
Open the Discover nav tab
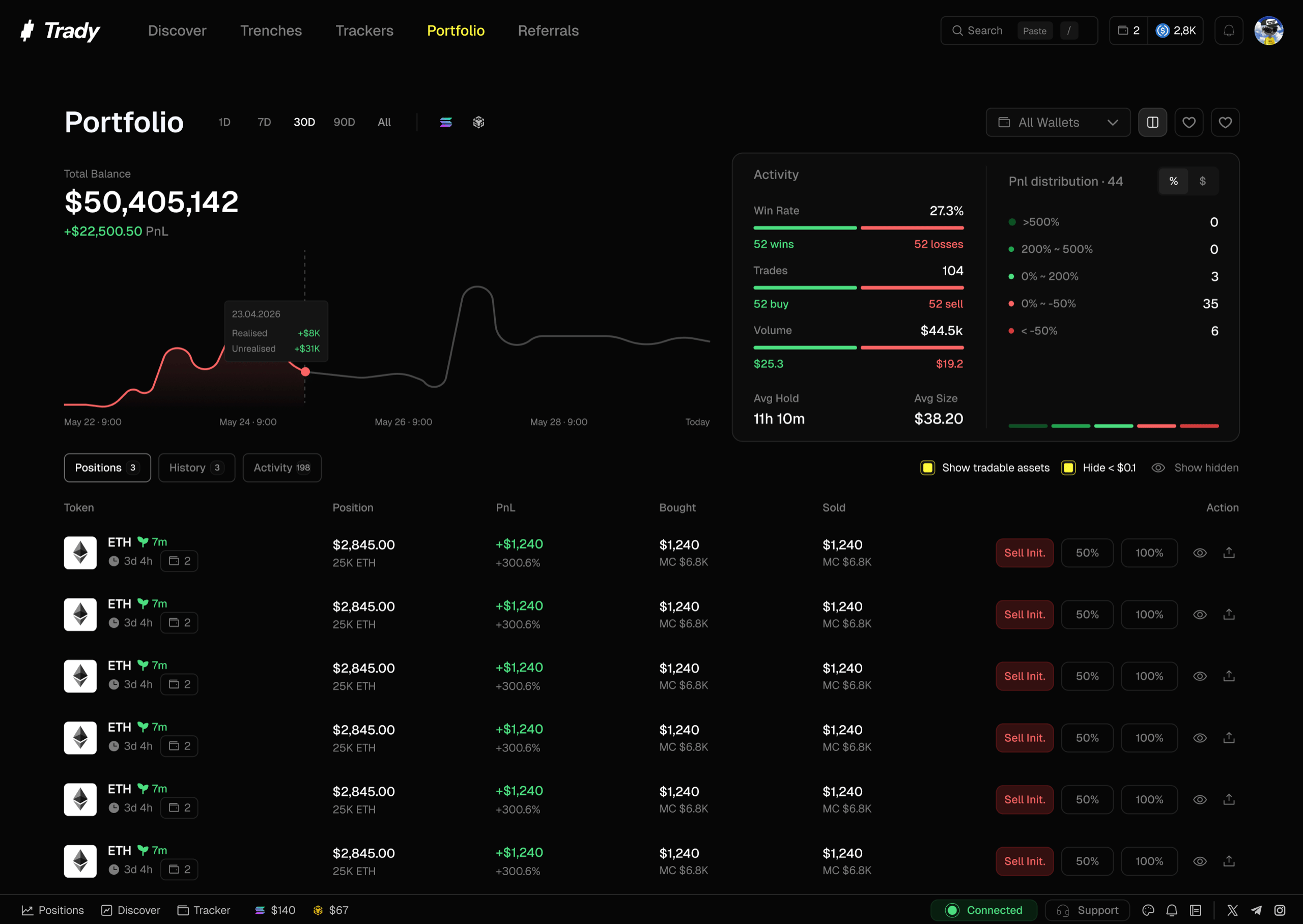coord(177,31)
